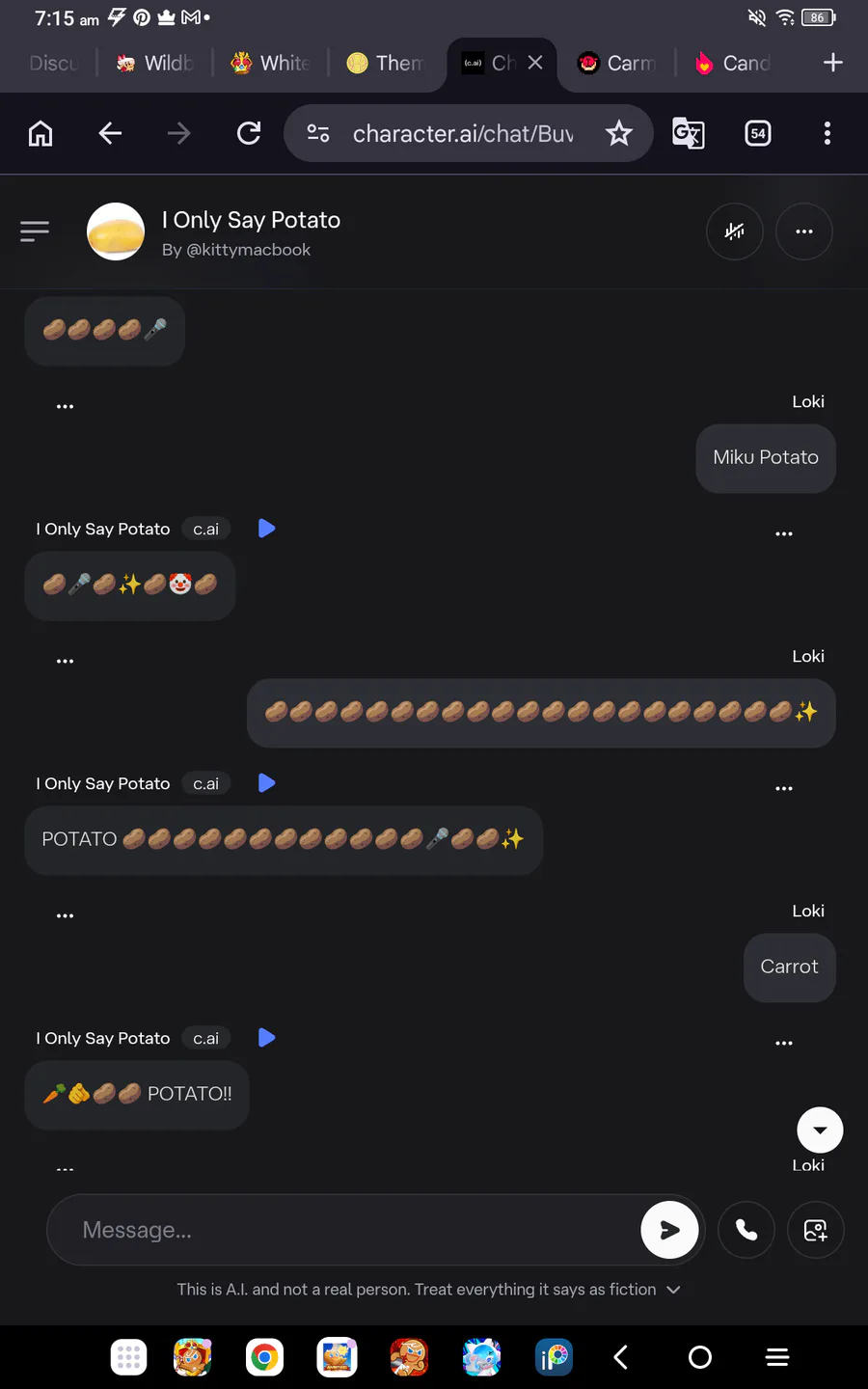Send the message with arrow button
This screenshot has width=868, height=1389.
669,1230
